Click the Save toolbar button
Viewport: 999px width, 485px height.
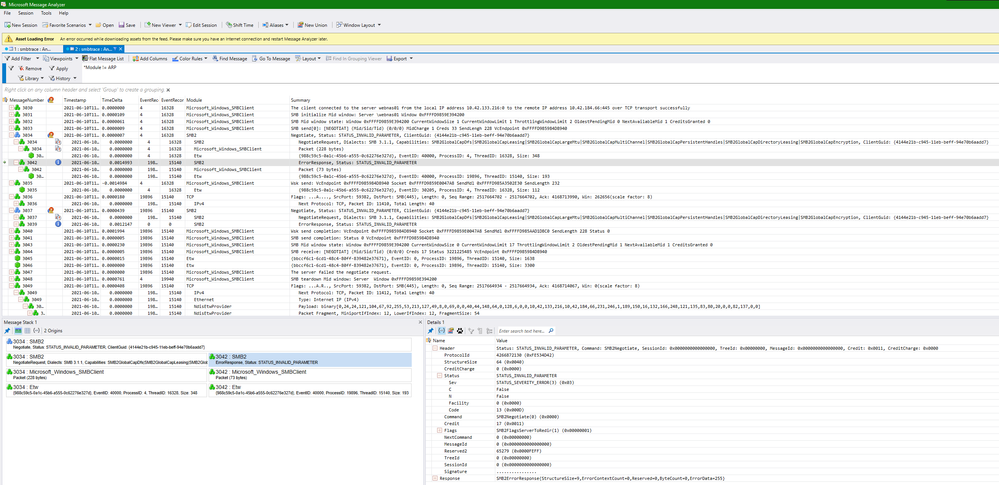coord(128,25)
